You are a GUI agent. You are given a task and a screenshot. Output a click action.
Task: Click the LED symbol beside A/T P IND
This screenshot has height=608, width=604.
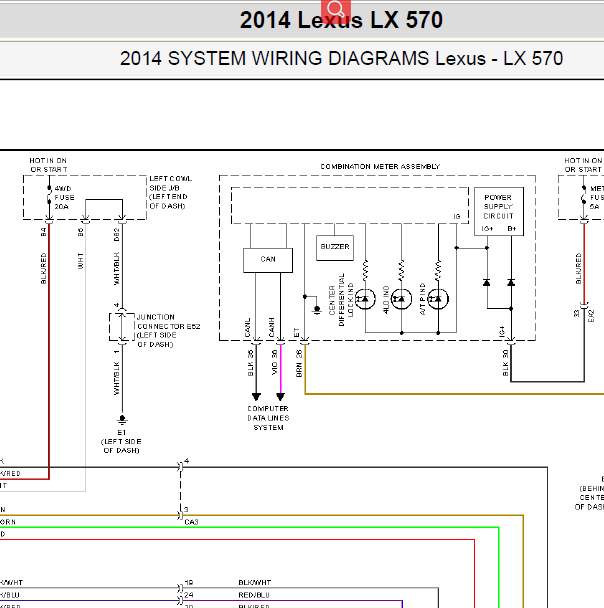tap(438, 299)
